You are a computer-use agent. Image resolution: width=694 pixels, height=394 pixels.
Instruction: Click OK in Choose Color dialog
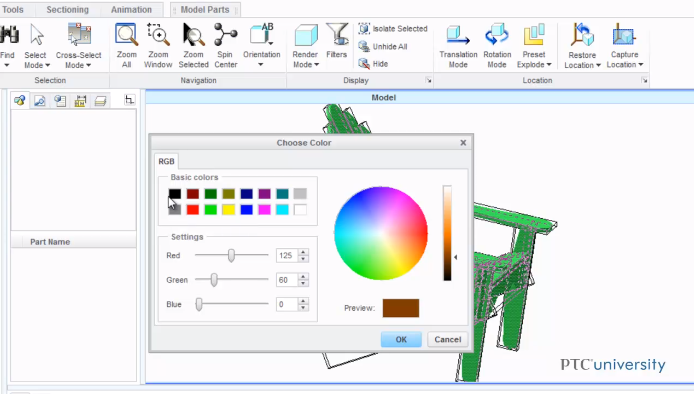pyautogui.click(x=401, y=340)
